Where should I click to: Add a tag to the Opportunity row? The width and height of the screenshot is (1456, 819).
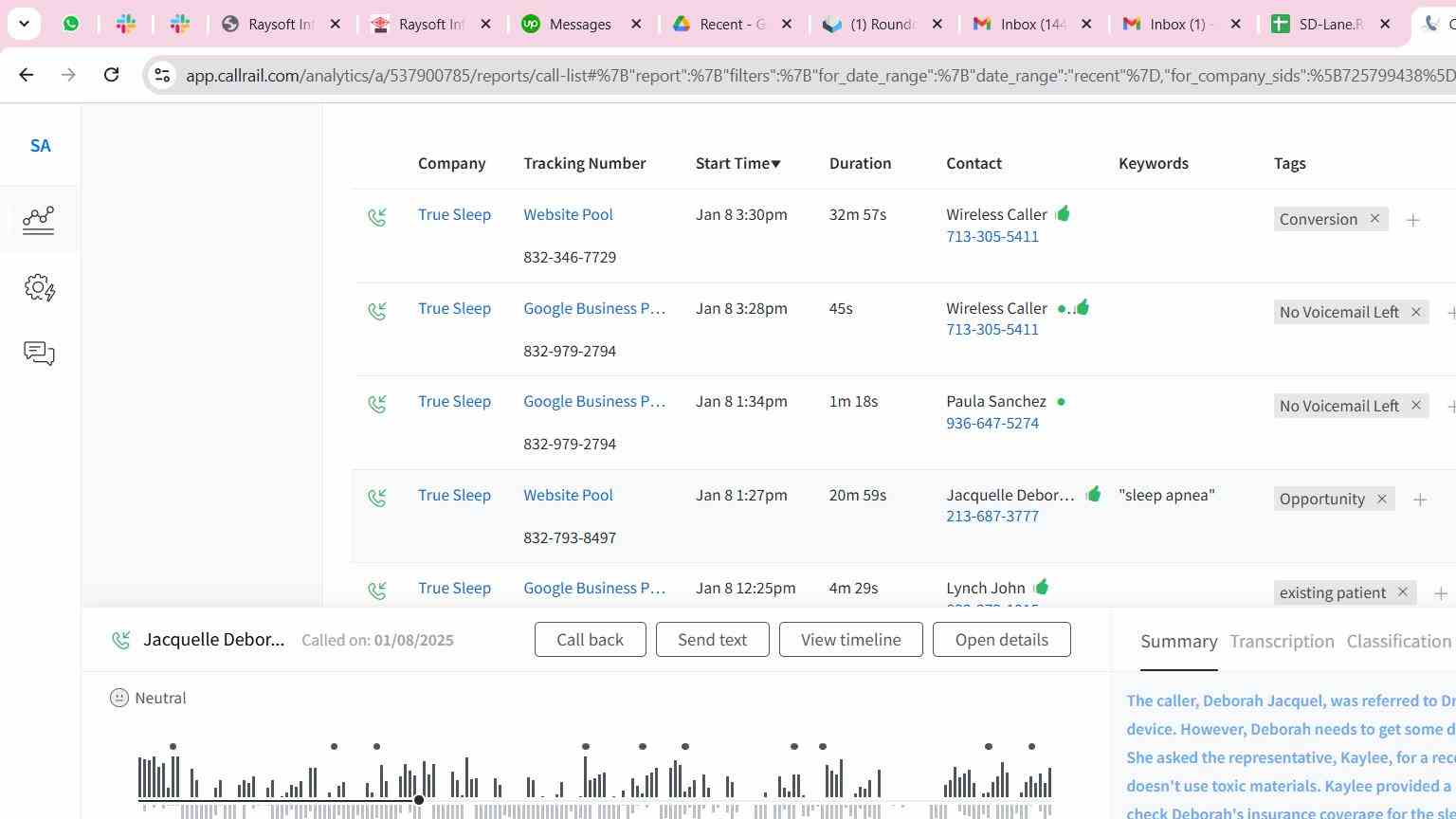pyautogui.click(x=1419, y=500)
